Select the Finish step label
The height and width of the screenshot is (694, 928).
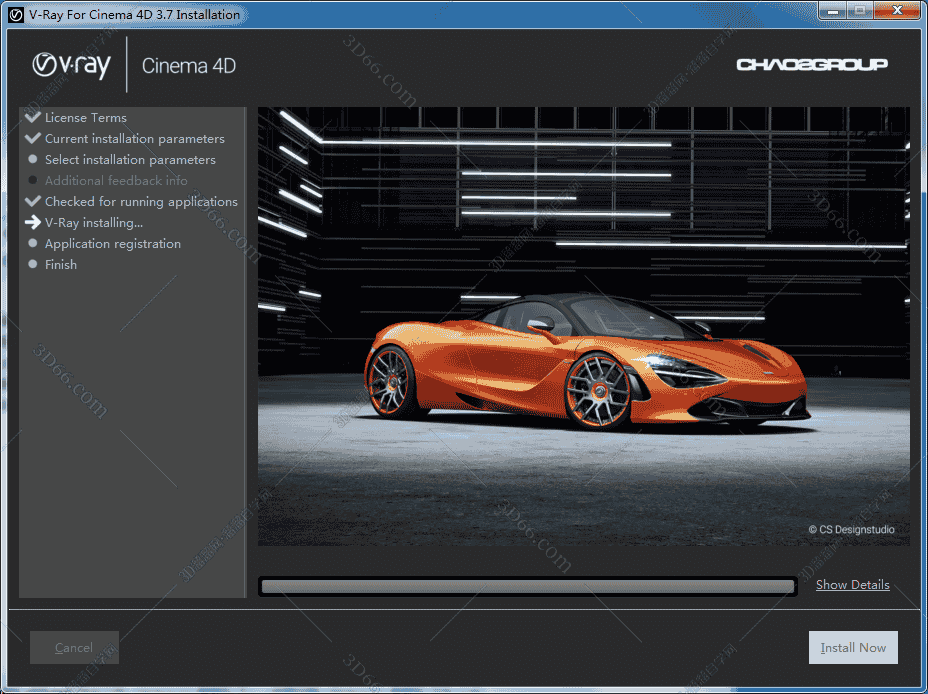61,264
